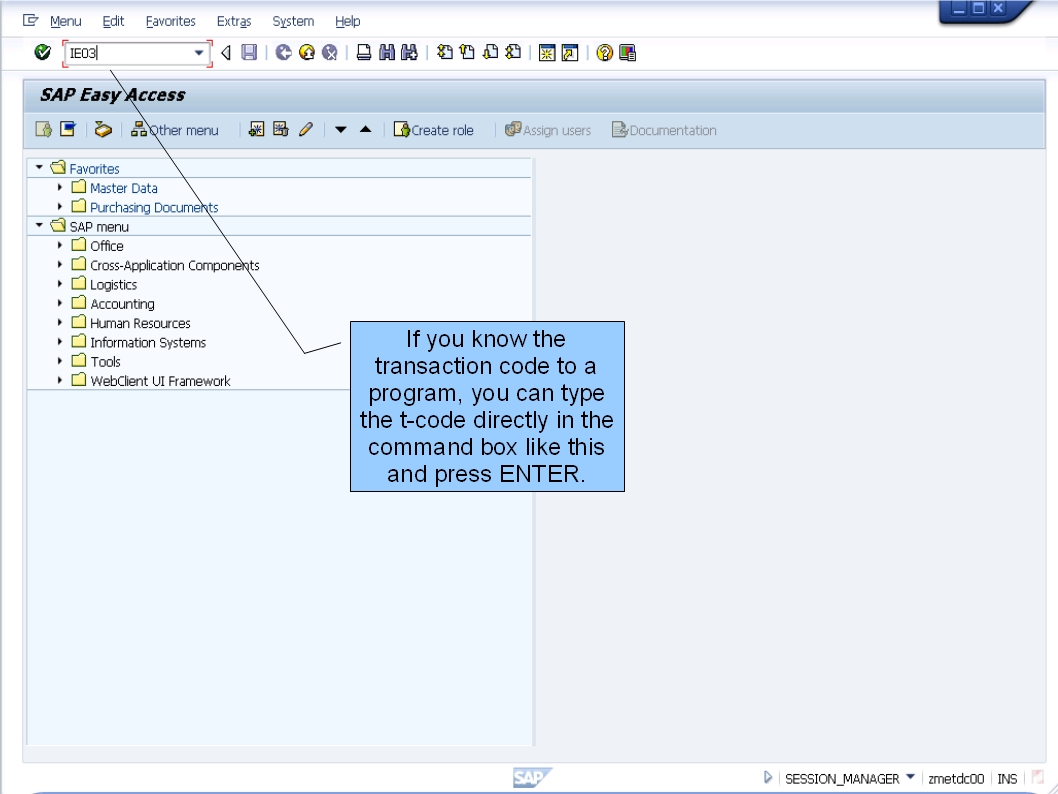This screenshot has width=1058, height=794.
Task: Open SAP Business Workplace icon
Action: point(103,130)
